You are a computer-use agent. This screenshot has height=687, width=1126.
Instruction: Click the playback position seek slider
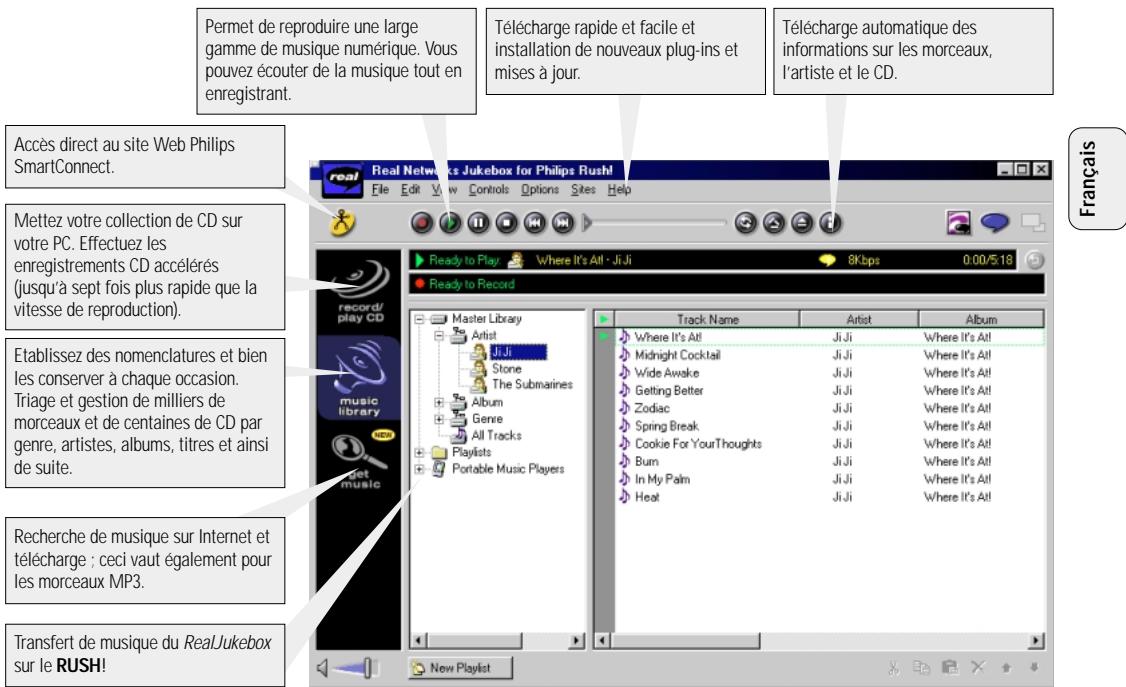(x=654, y=223)
